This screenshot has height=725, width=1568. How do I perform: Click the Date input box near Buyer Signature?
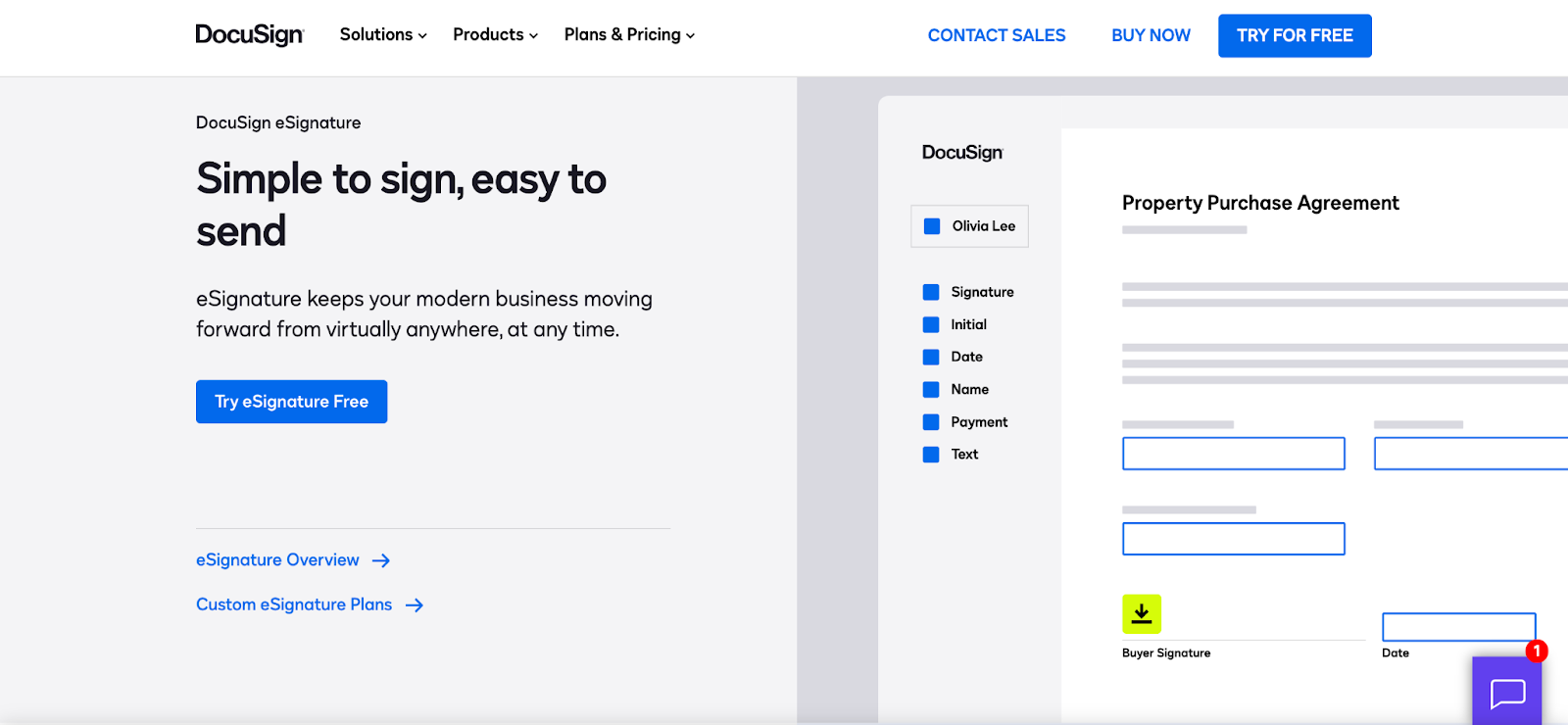tap(1458, 627)
